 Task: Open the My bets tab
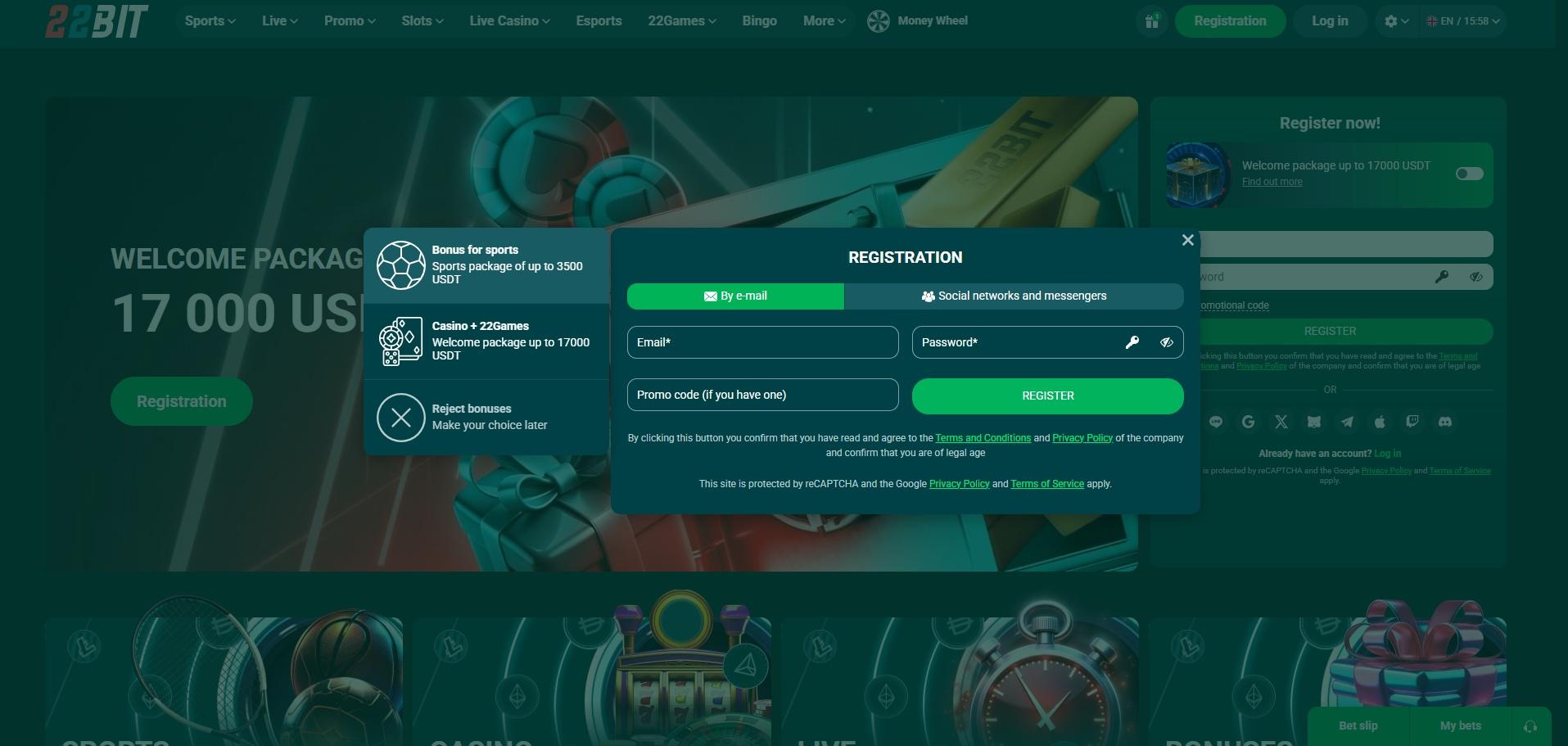point(1460,726)
